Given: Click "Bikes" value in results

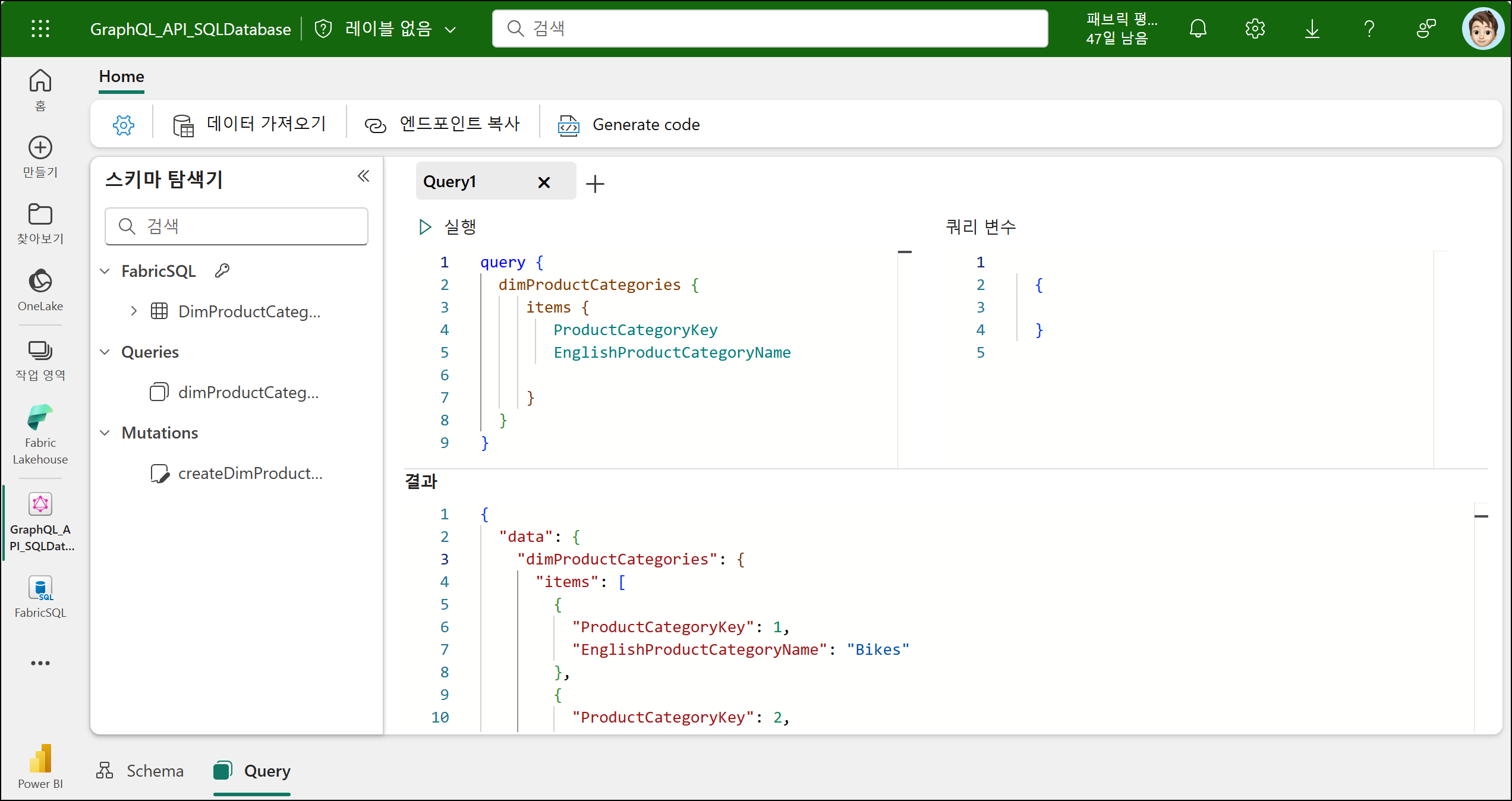Looking at the screenshot, I should 878,649.
